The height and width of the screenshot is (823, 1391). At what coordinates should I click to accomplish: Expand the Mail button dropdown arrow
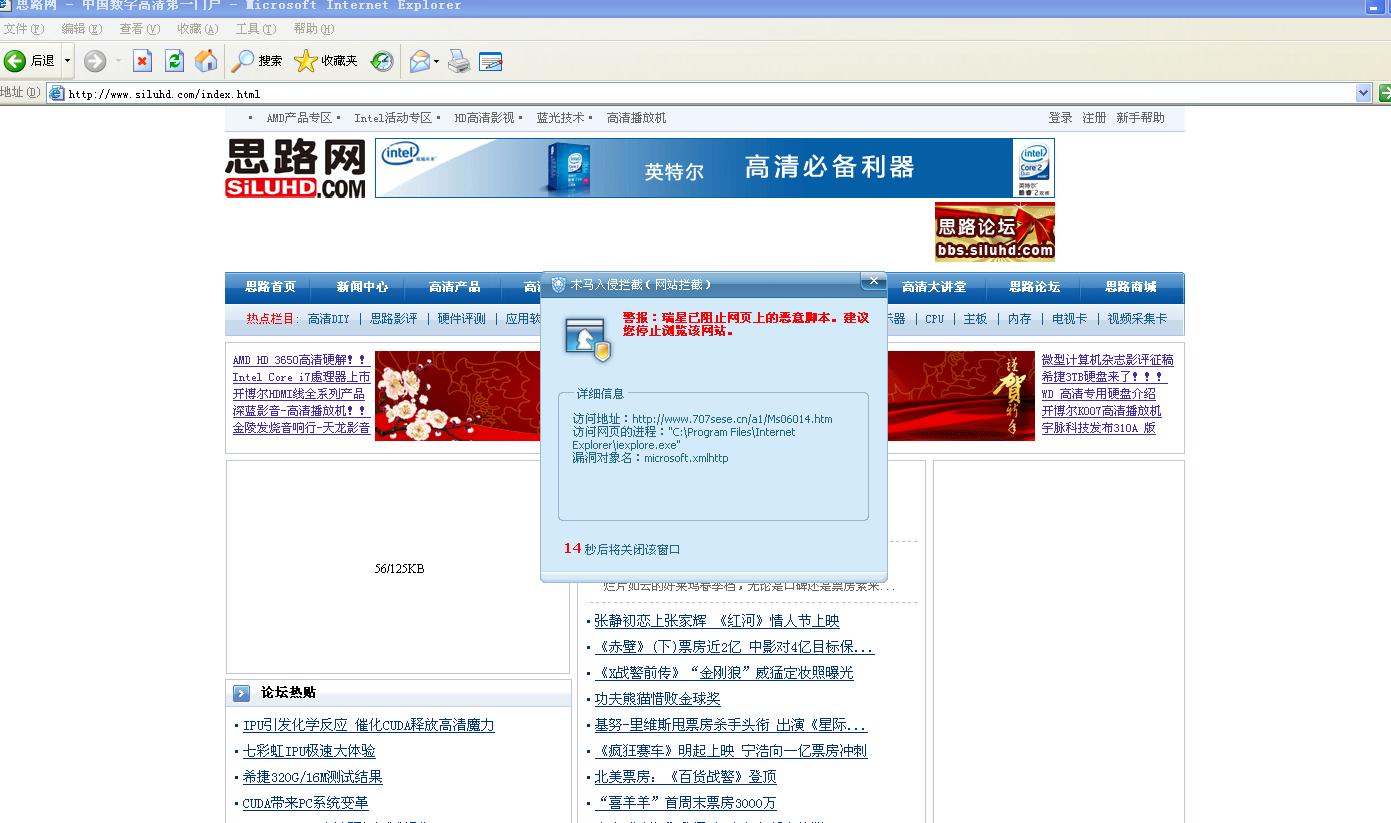pyautogui.click(x=436, y=61)
